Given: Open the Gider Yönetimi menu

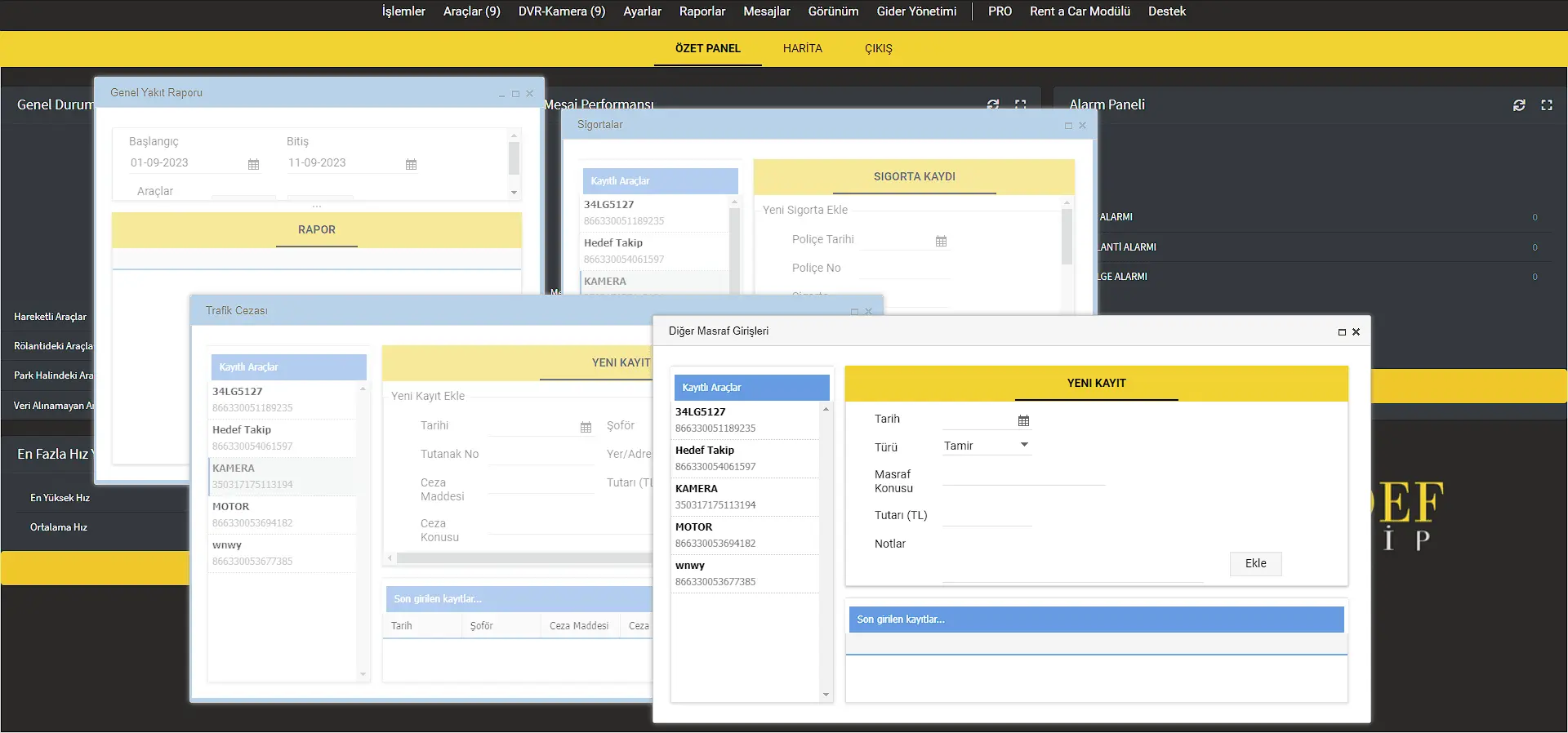Looking at the screenshot, I should pyautogui.click(x=916, y=11).
